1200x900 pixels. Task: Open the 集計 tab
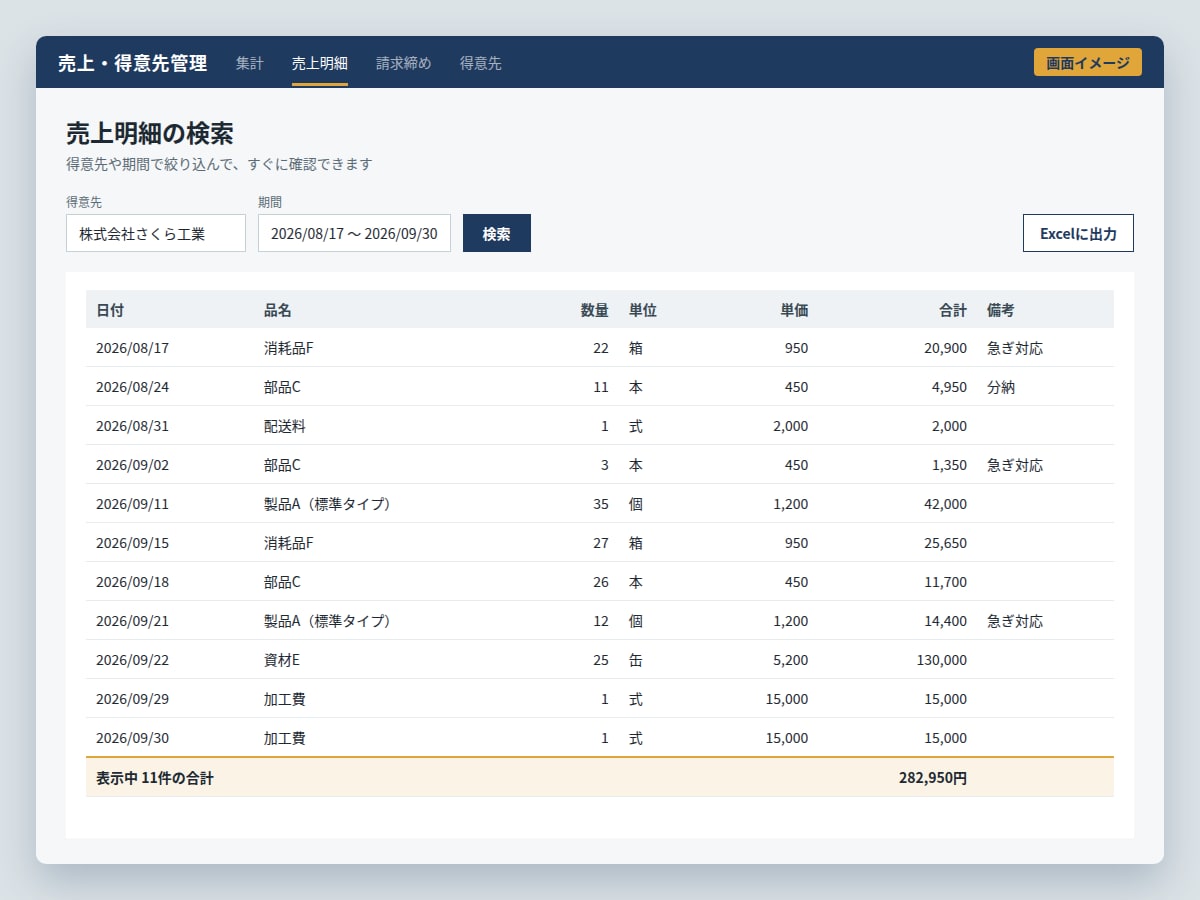(250, 63)
